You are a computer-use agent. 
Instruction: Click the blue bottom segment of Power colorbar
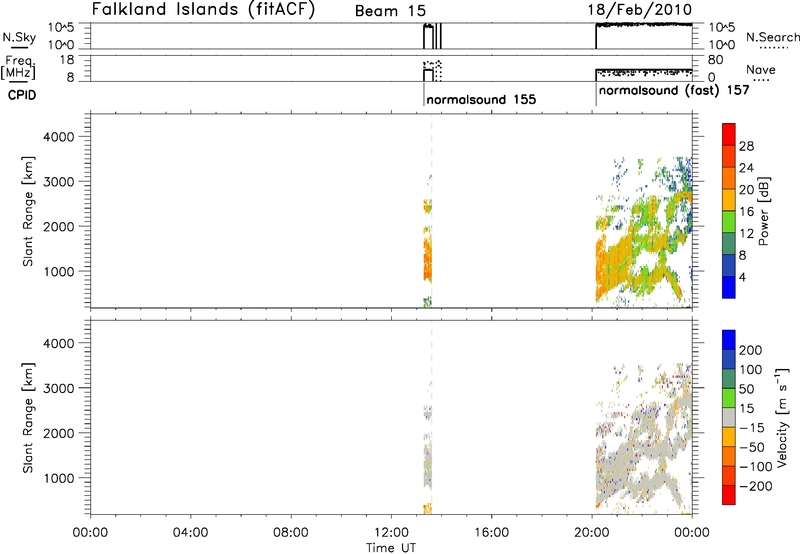(x=729, y=287)
